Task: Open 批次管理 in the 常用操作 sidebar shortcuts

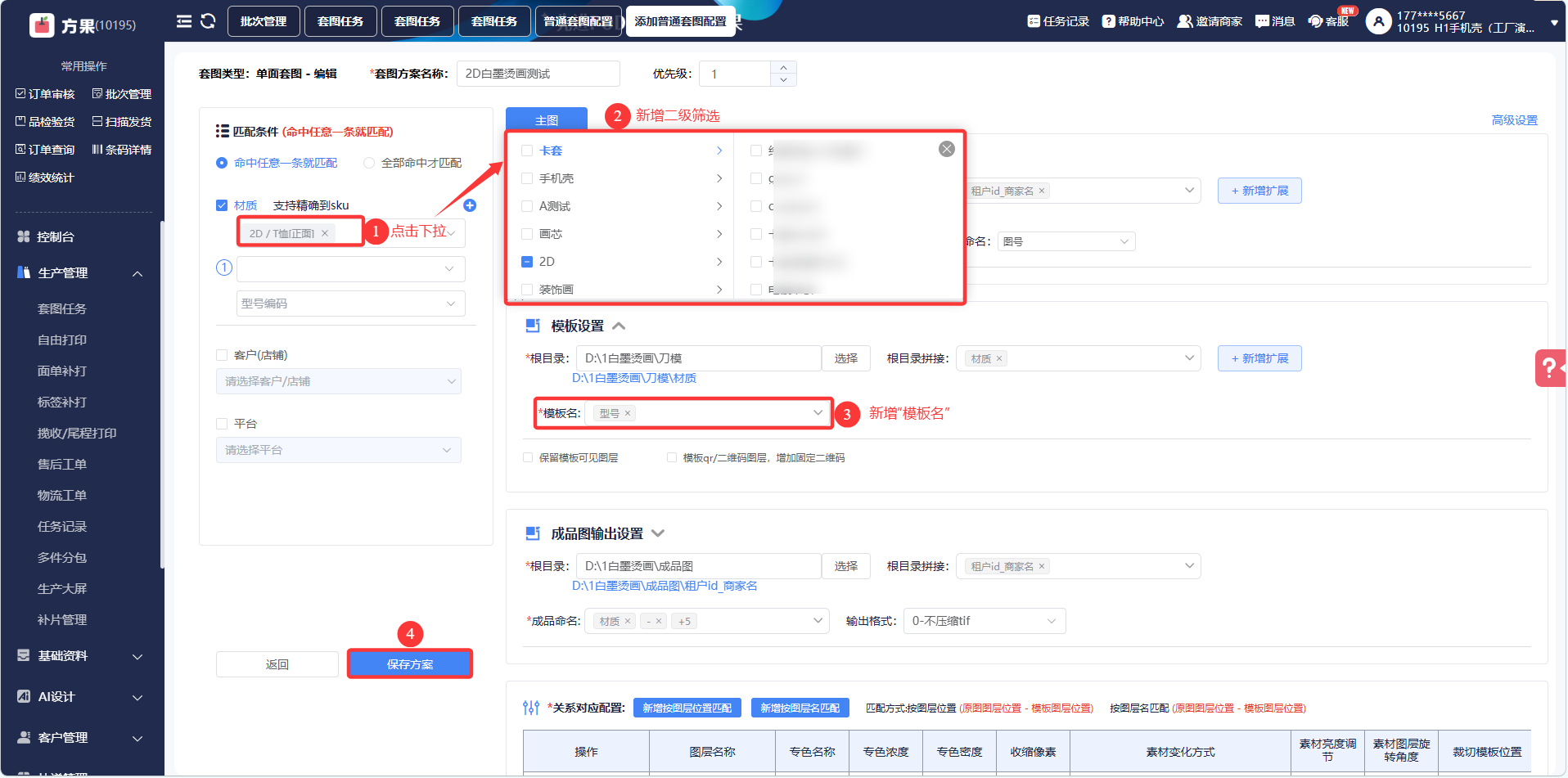Action: (x=122, y=94)
